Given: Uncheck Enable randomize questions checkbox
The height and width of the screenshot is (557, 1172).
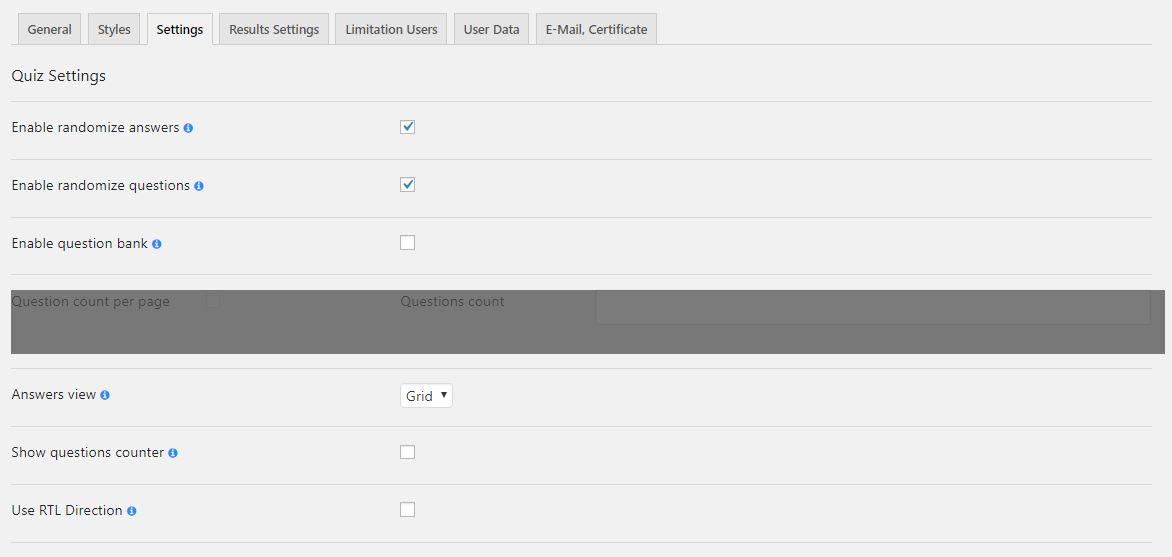Looking at the screenshot, I should point(407,185).
